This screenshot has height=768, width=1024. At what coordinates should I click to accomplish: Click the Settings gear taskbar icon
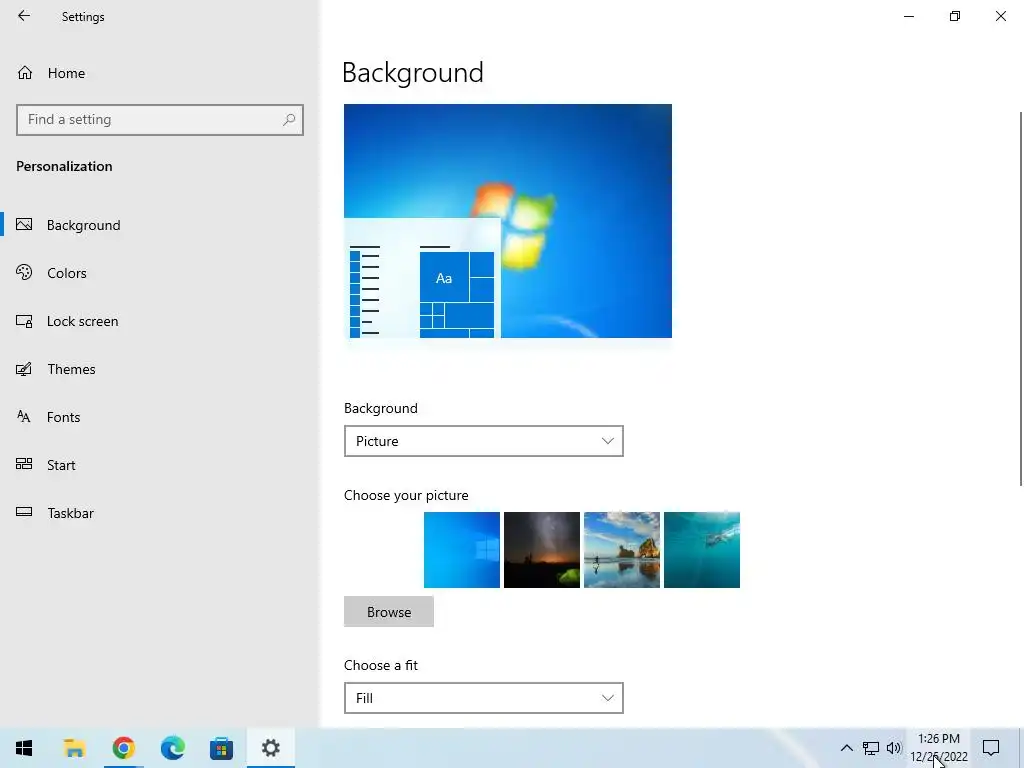point(270,748)
